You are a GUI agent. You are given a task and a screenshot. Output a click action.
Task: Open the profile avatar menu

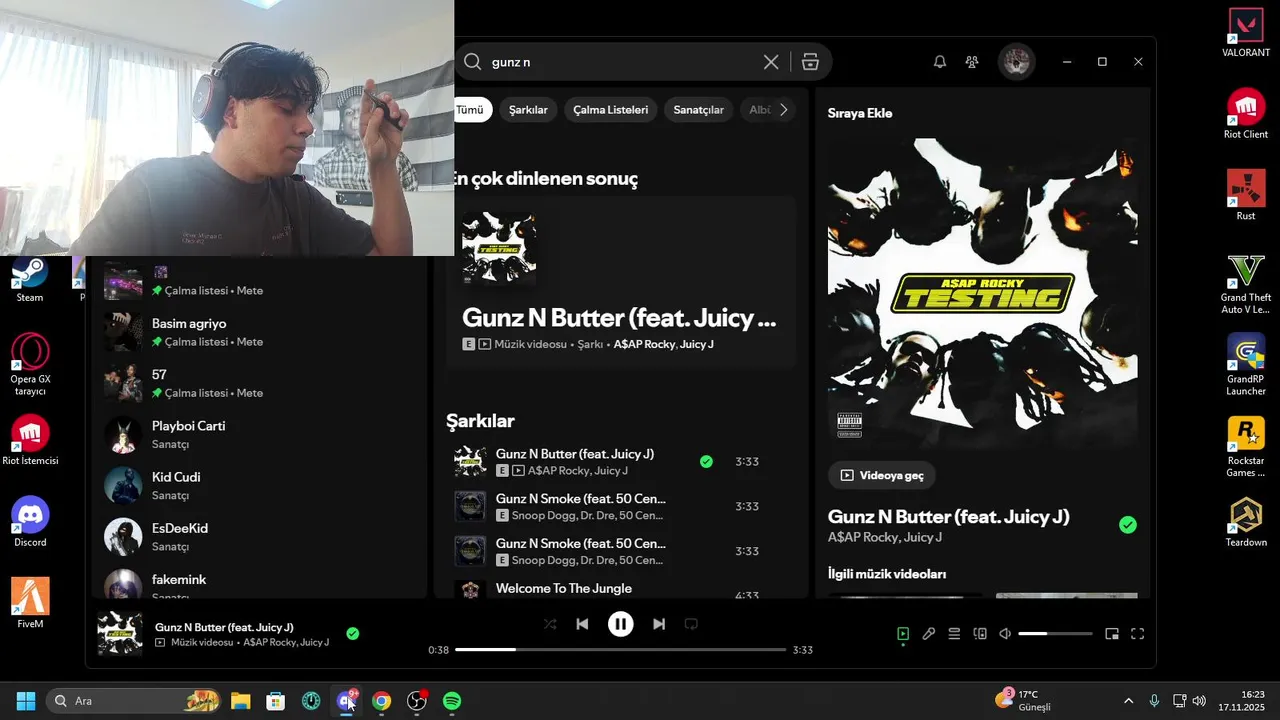point(1017,62)
